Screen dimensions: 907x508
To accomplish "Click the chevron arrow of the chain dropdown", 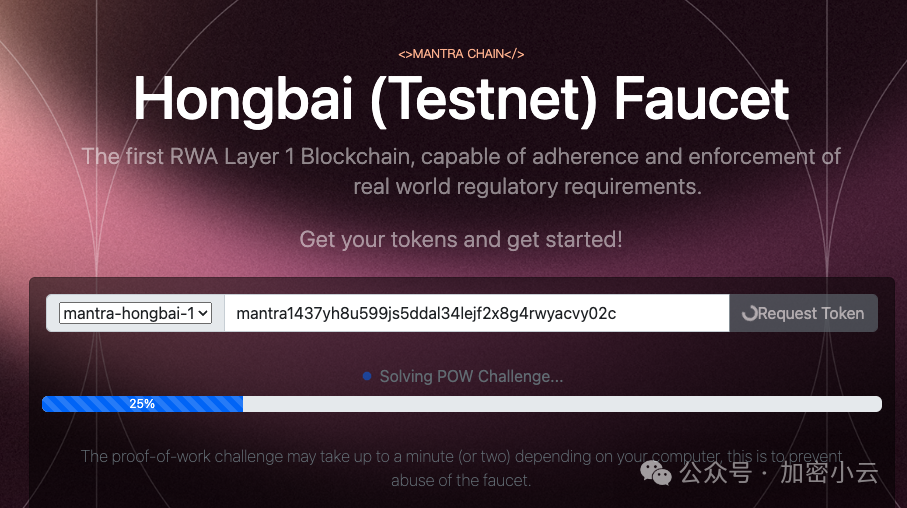I will tap(203, 314).
